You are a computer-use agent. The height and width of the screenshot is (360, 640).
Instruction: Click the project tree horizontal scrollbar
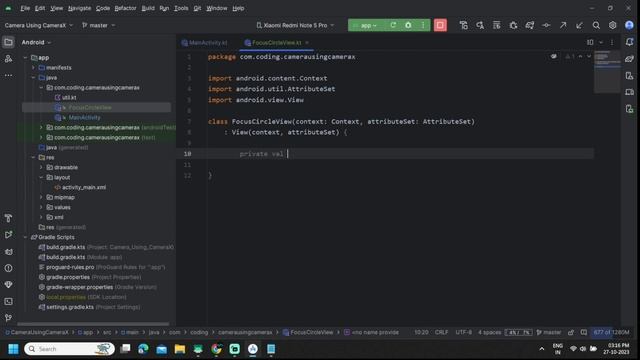[93, 324]
